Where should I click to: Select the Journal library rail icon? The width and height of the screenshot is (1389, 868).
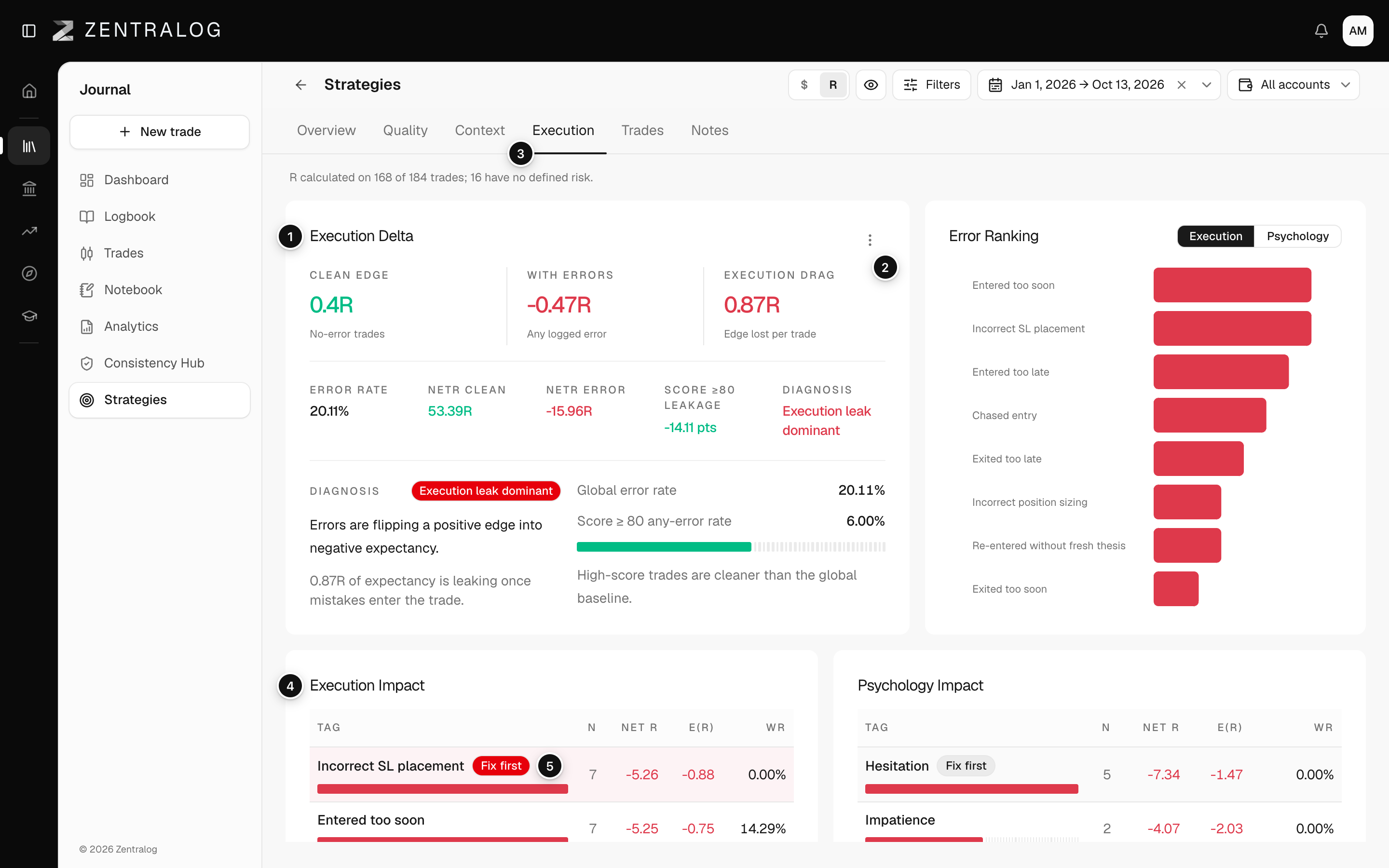(29, 146)
